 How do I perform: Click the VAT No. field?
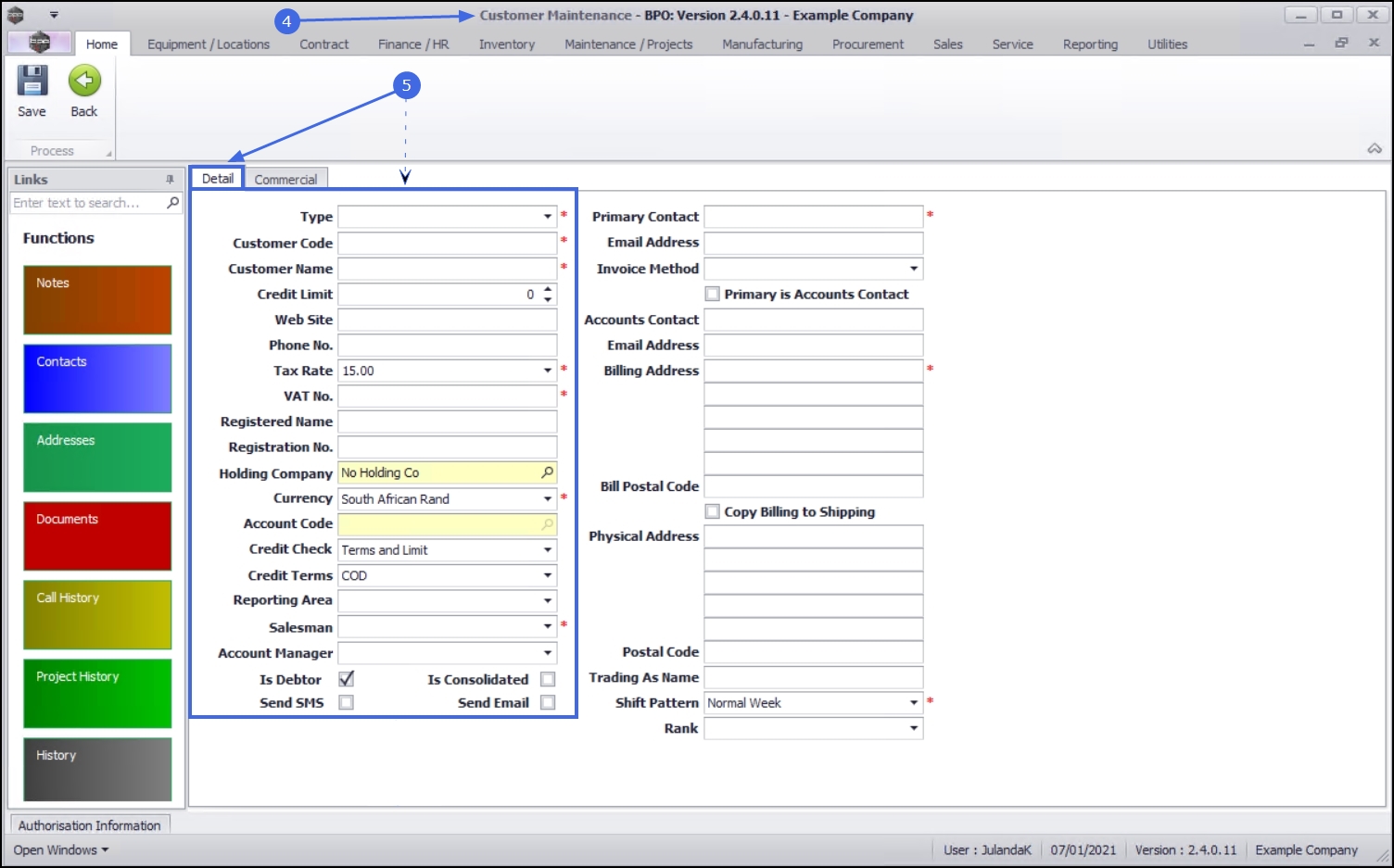[448, 396]
